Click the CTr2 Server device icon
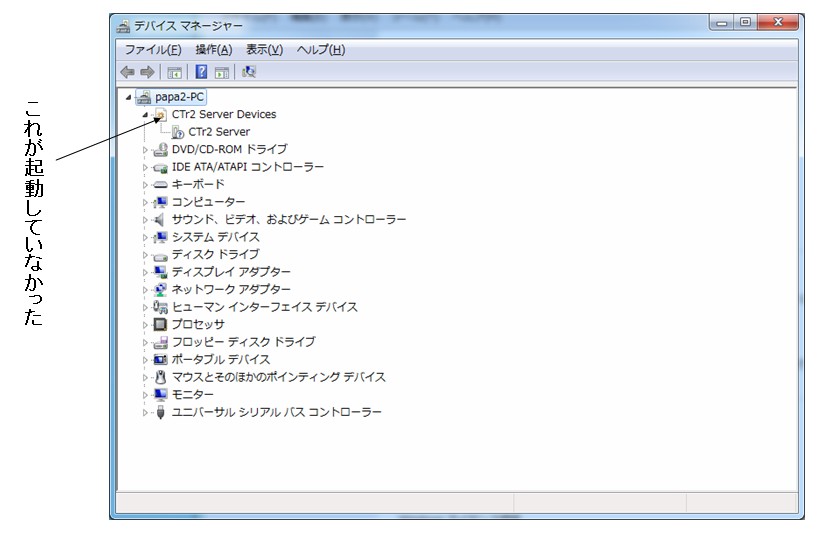This screenshot has height=538, width=831. click(178, 132)
